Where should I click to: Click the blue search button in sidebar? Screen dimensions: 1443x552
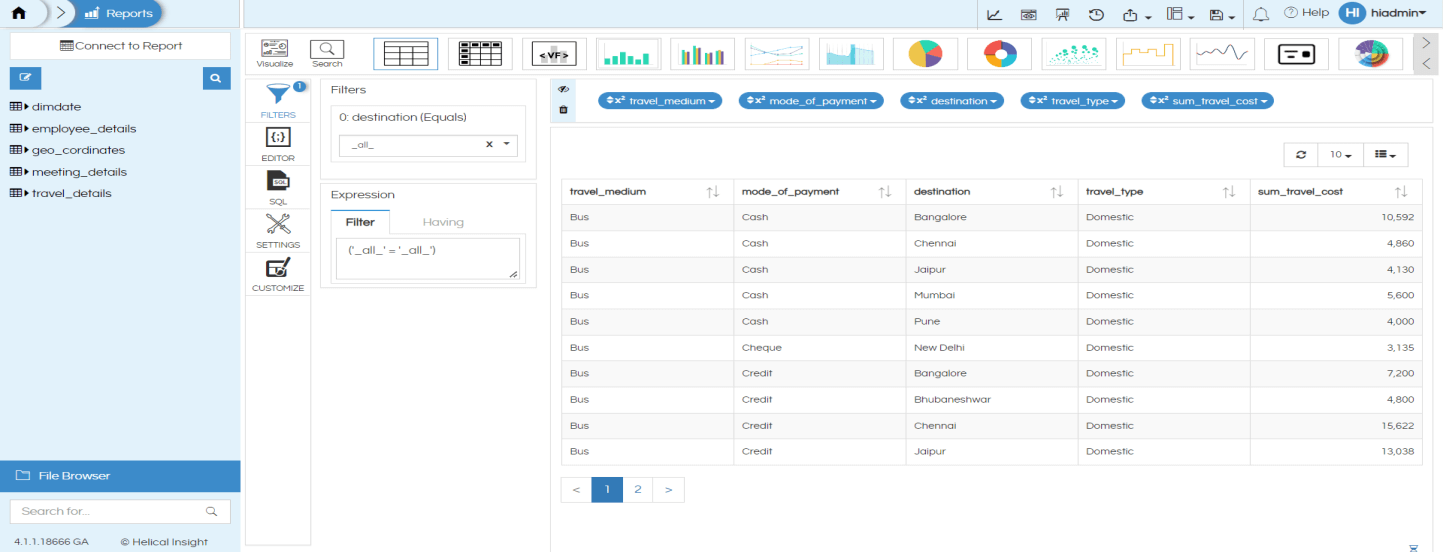click(x=216, y=77)
